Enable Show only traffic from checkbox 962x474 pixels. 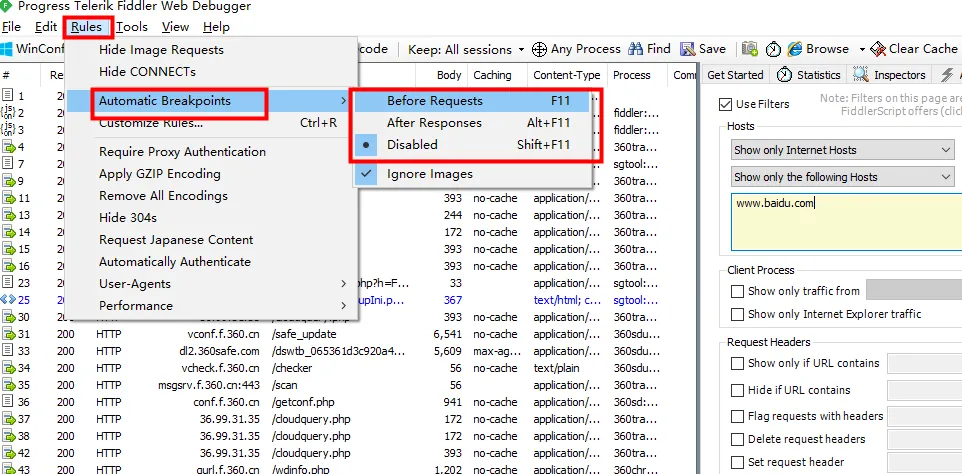pos(737,291)
